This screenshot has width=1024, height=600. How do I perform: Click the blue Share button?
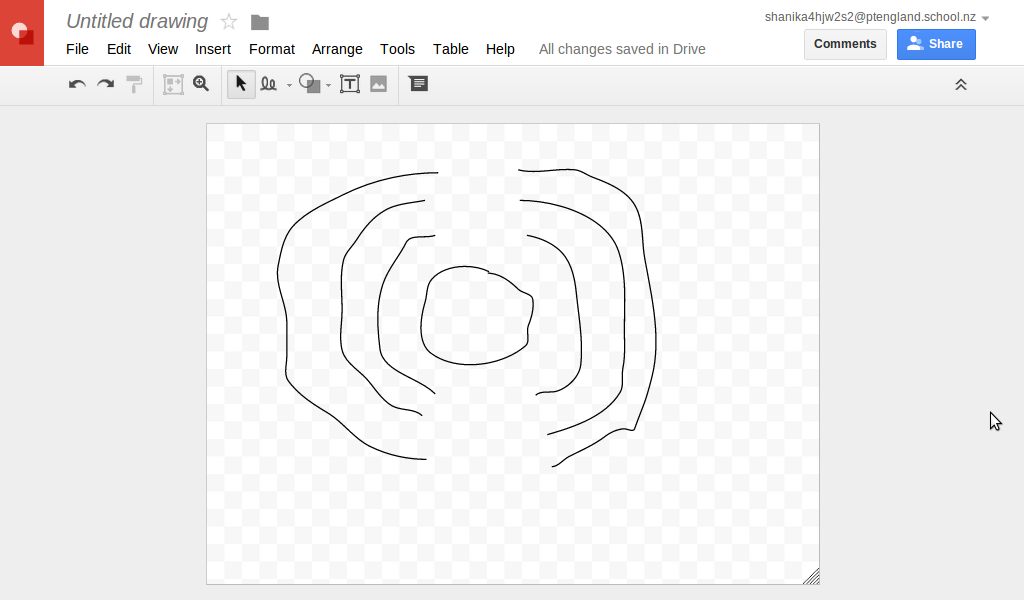click(x=936, y=44)
